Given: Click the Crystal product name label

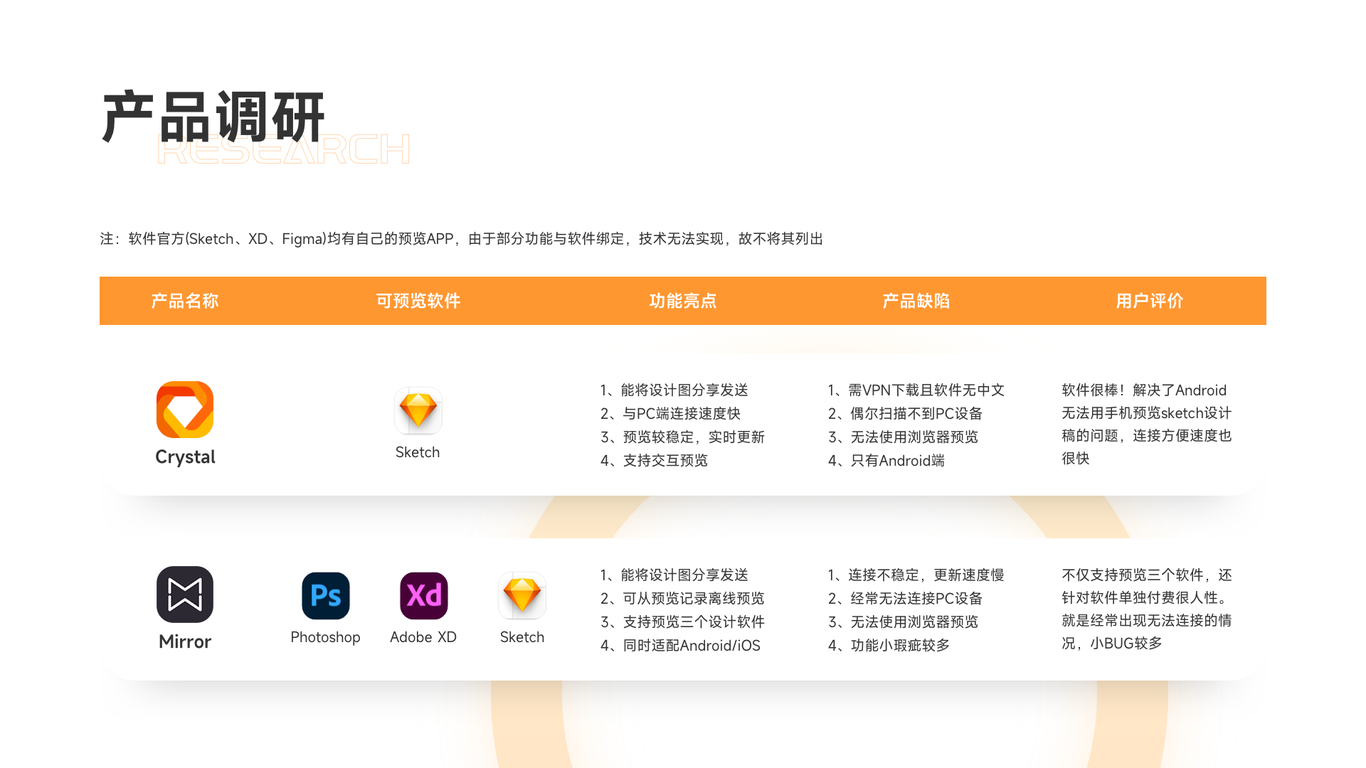Looking at the screenshot, I should pos(185,457).
